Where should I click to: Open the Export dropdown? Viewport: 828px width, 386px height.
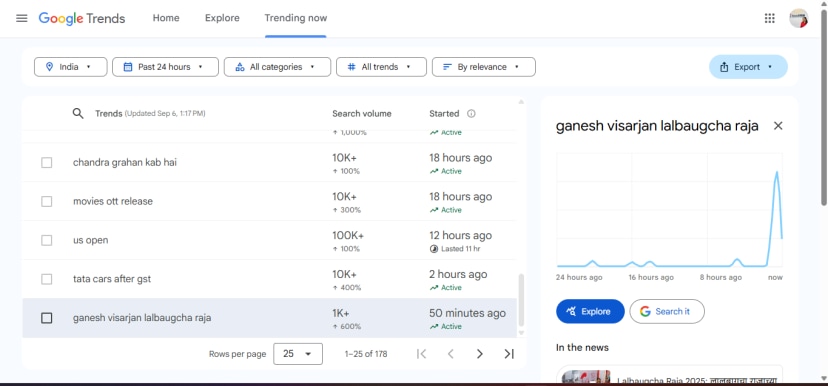click(x=748, y=67)
